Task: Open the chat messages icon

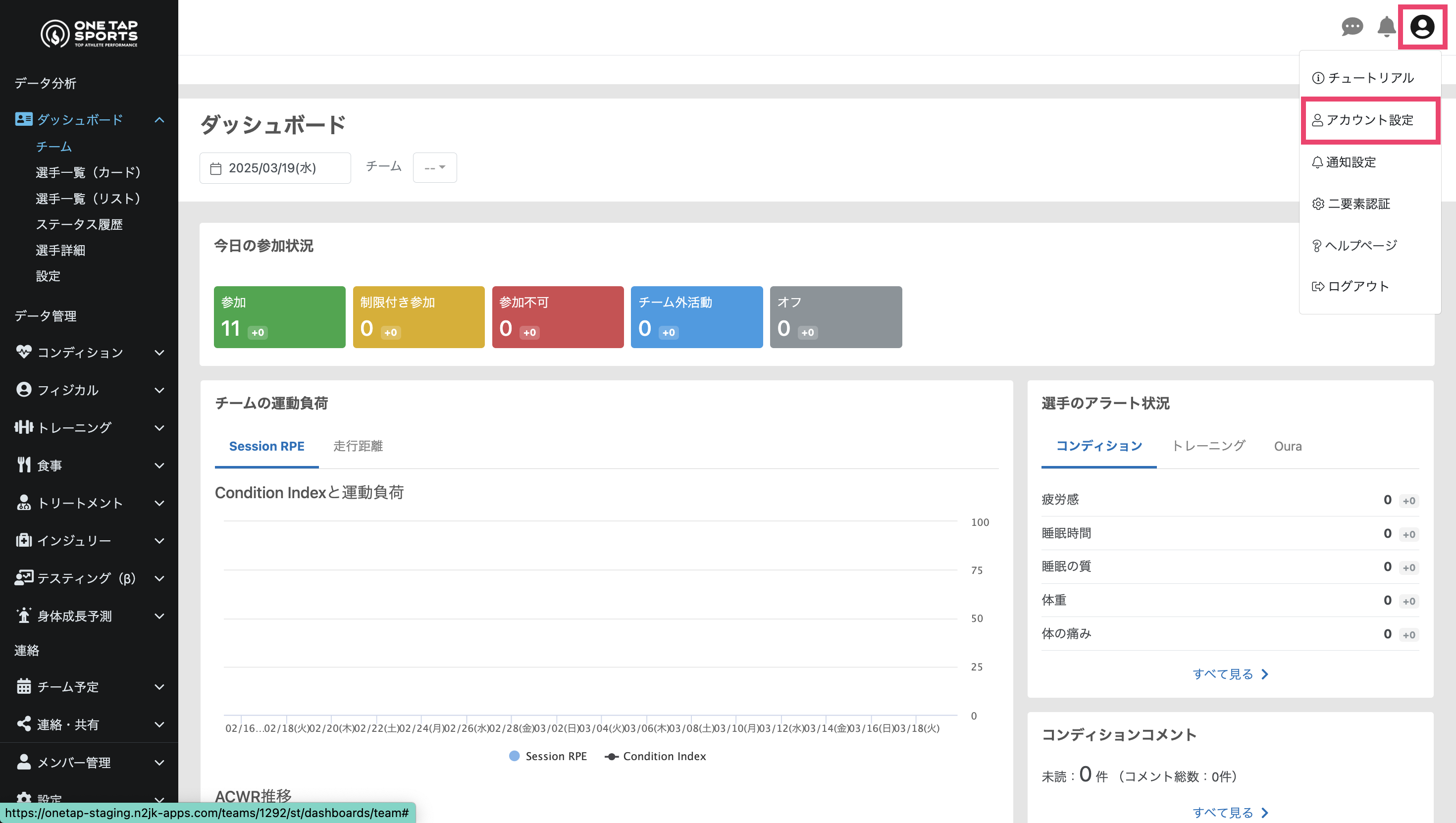Action: (1352, 27)
